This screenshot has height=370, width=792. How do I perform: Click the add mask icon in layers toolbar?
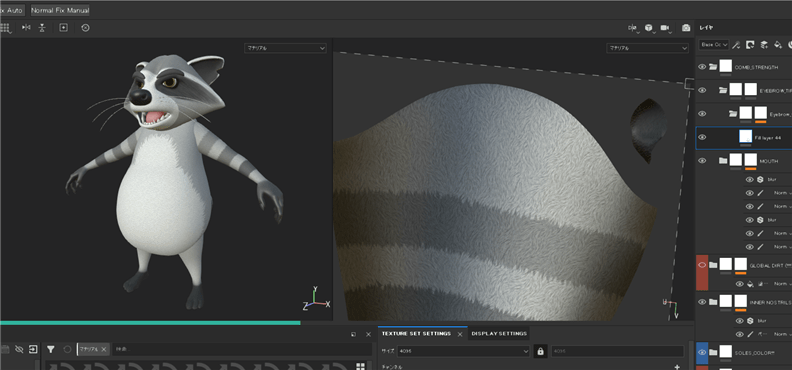[750, 44]
